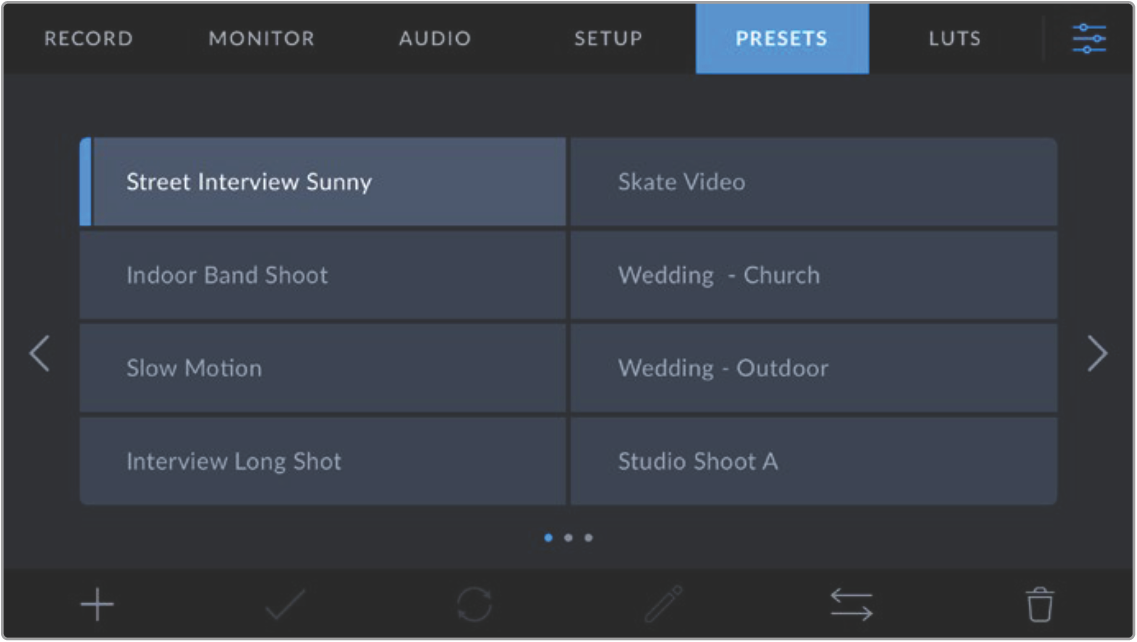Go to next presets page arrow
Image resolution: width=1137 pixels, height=642 pixels.
(1097, 353)
